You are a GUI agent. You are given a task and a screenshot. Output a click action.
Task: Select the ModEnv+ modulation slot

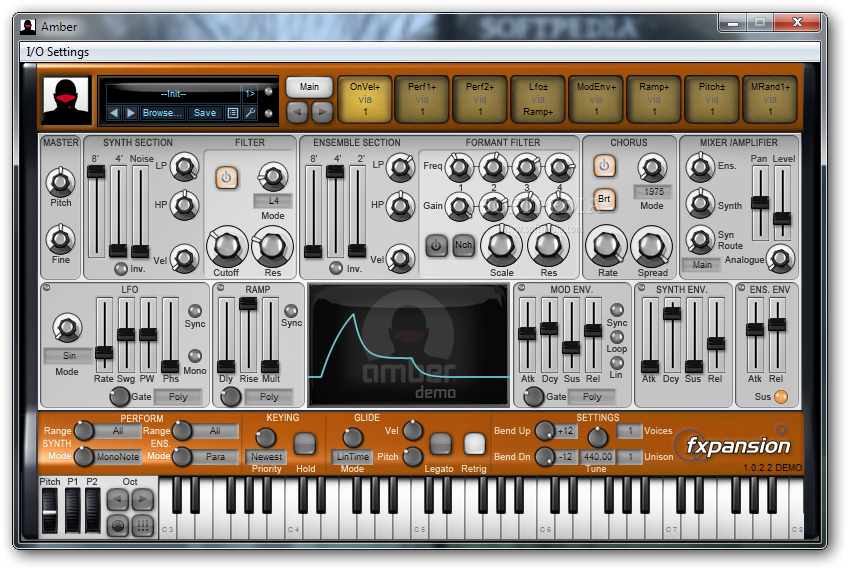click(x=596, y=99)
